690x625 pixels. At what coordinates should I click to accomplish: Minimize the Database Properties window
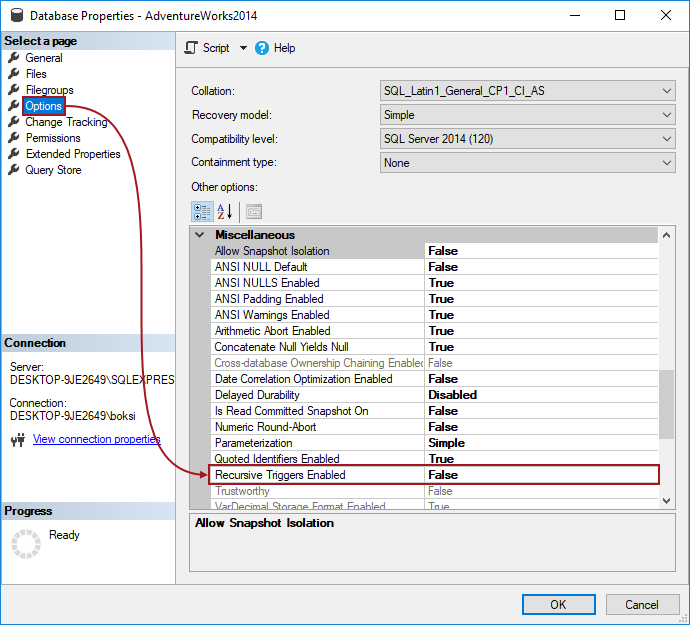pos(575,15)
